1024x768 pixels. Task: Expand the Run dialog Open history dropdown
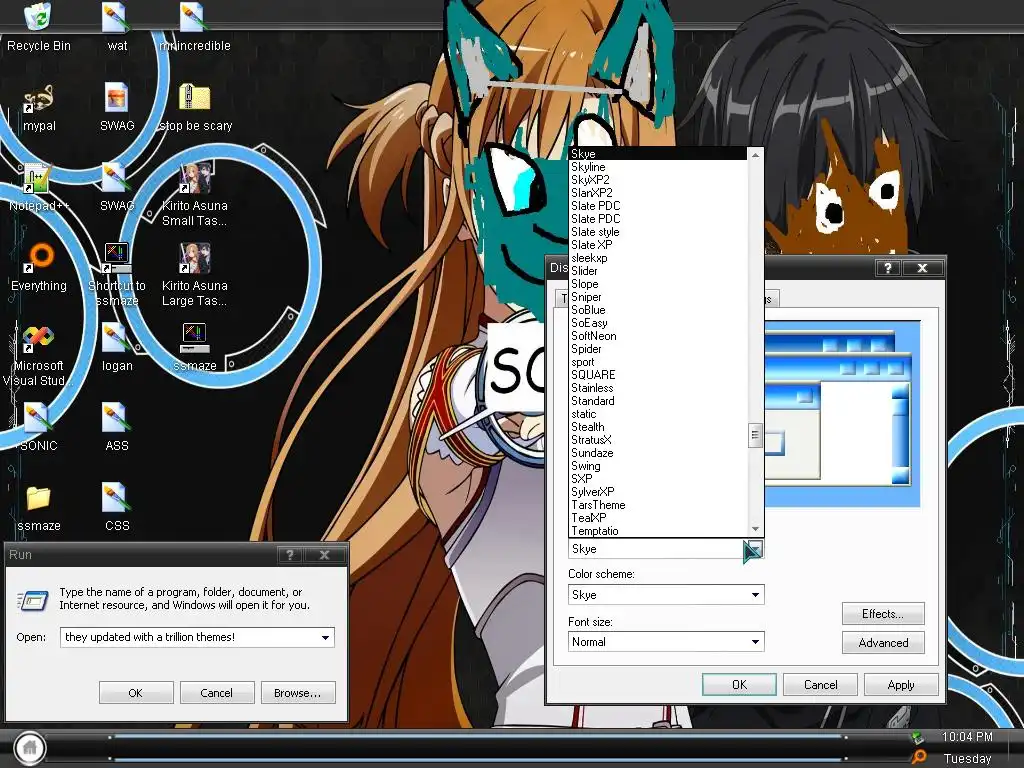325,637
